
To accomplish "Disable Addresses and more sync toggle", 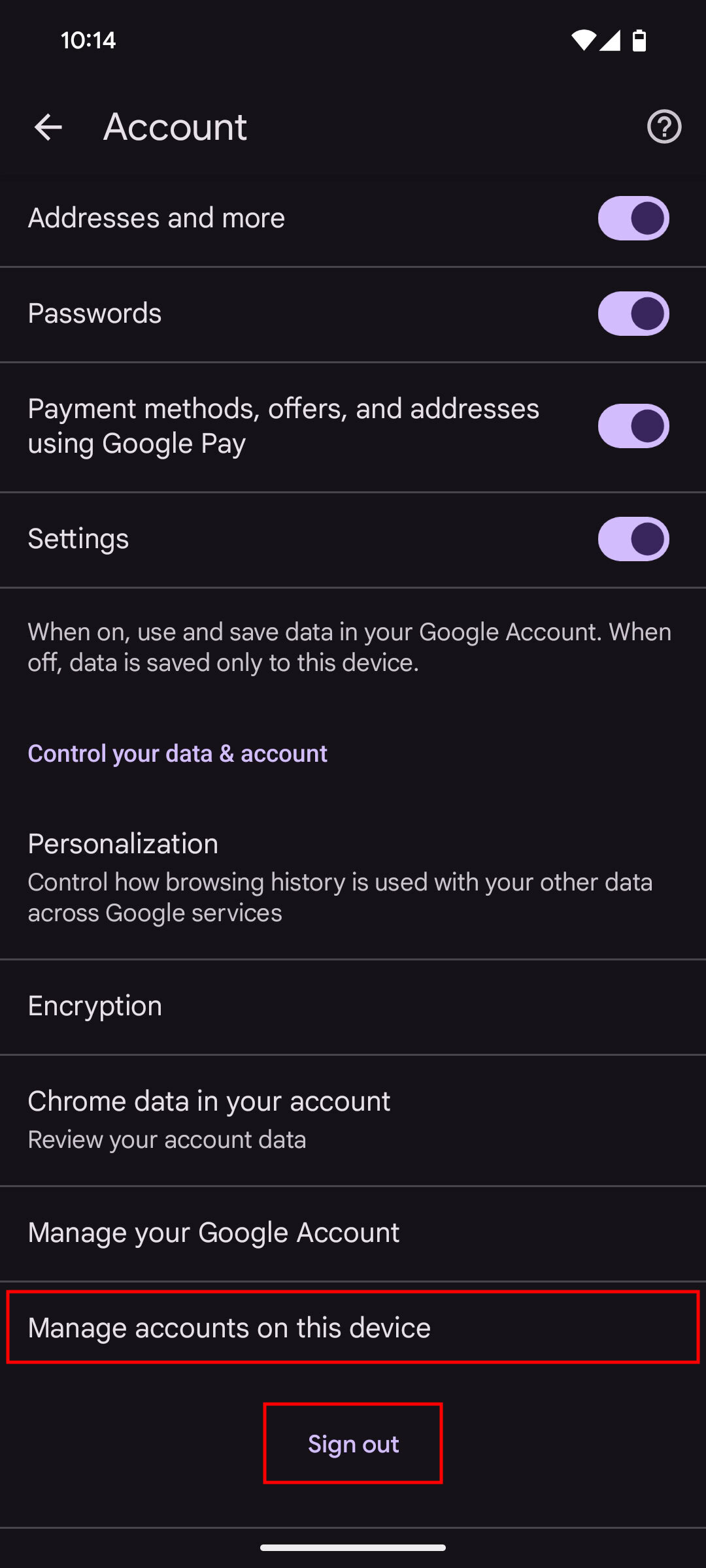I will point(633,218).
